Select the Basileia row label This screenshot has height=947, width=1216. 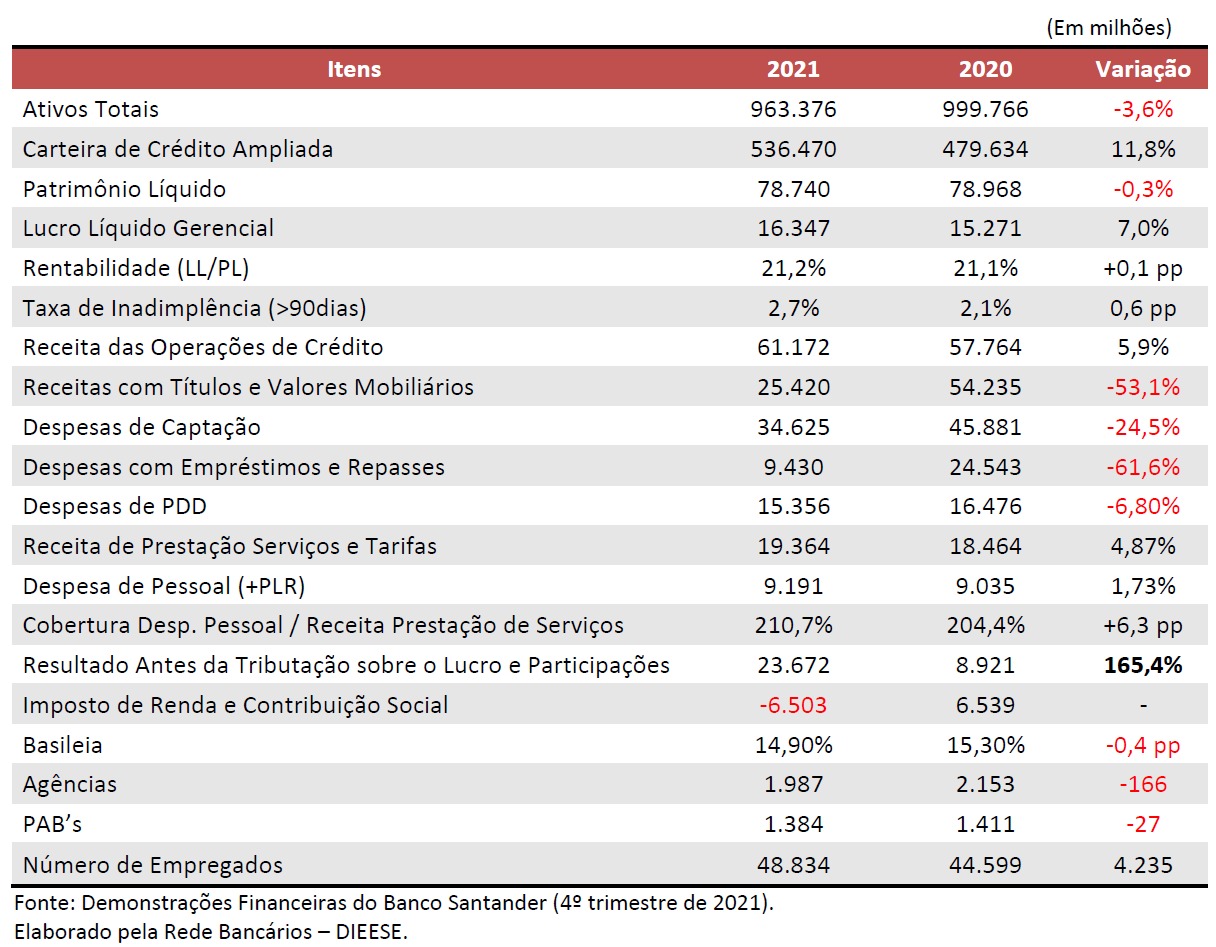click(x=63, y=745)
